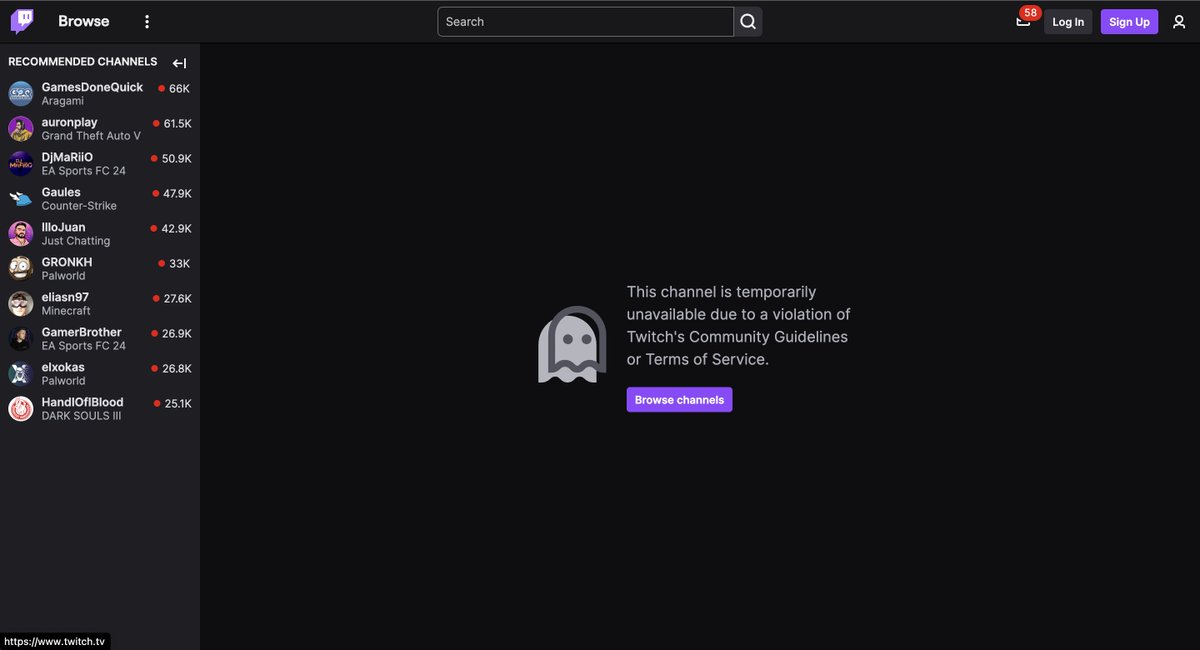Screen dimensions: 1200x650
Task: Open the GamesDoneQuick channel name
Action: [x=92, y=87]
